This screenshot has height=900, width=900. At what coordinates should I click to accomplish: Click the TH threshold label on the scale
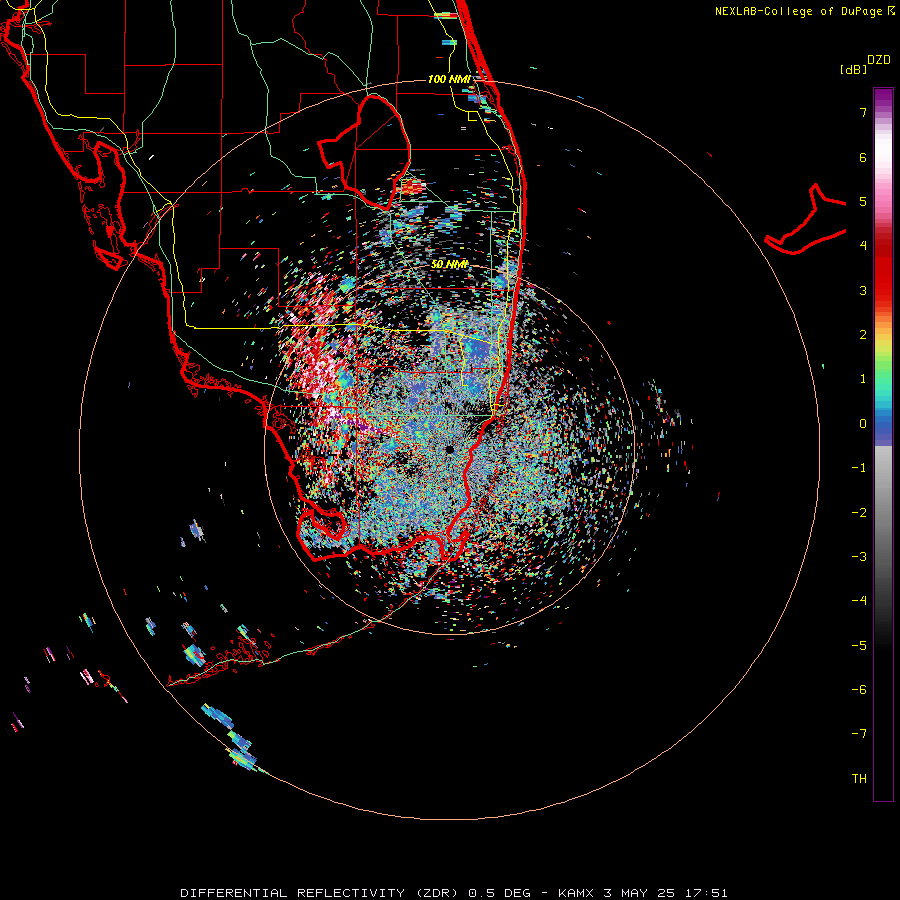[x=859, y=778]
